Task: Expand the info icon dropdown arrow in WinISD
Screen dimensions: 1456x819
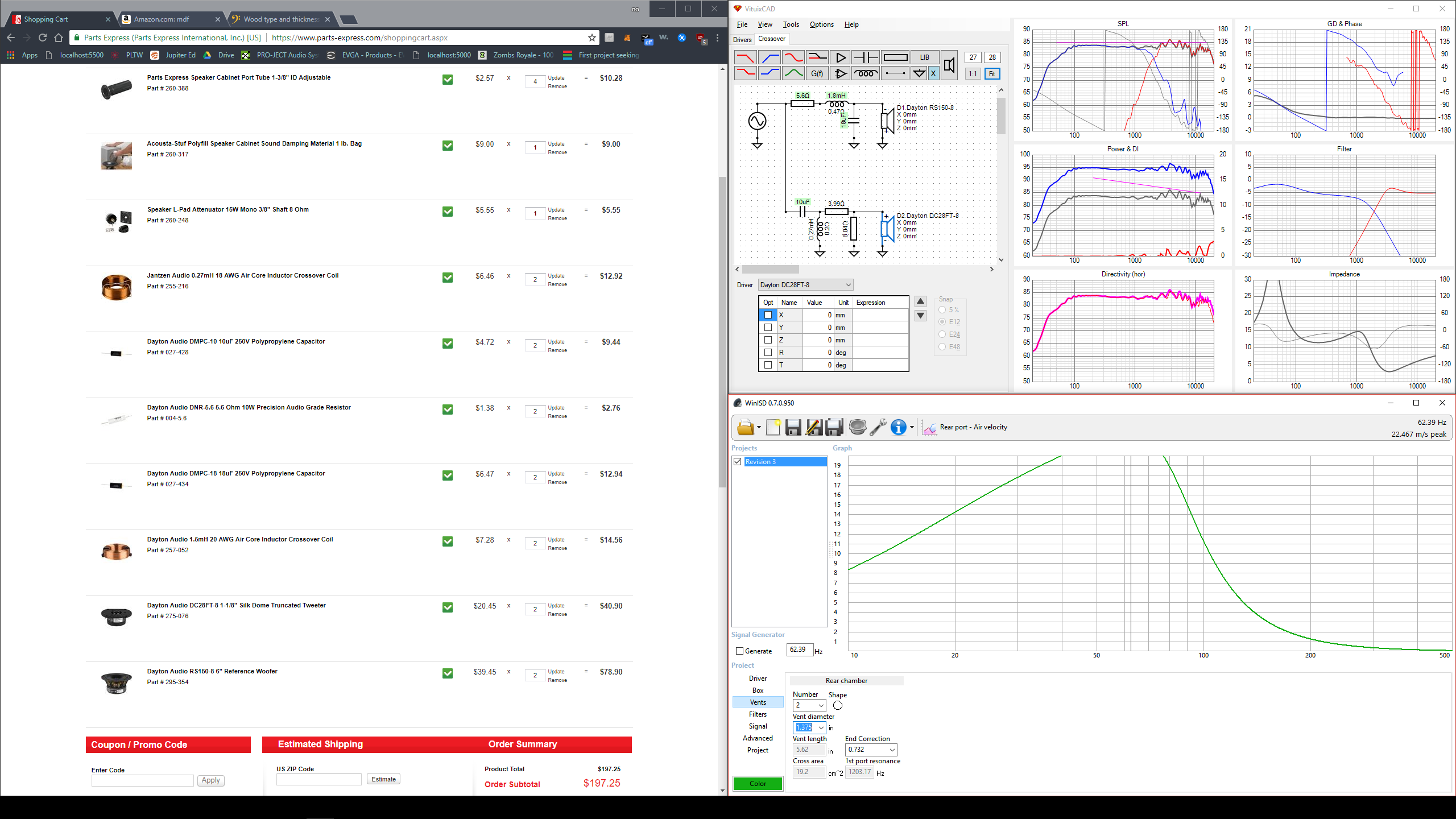Action: point(912,428)
